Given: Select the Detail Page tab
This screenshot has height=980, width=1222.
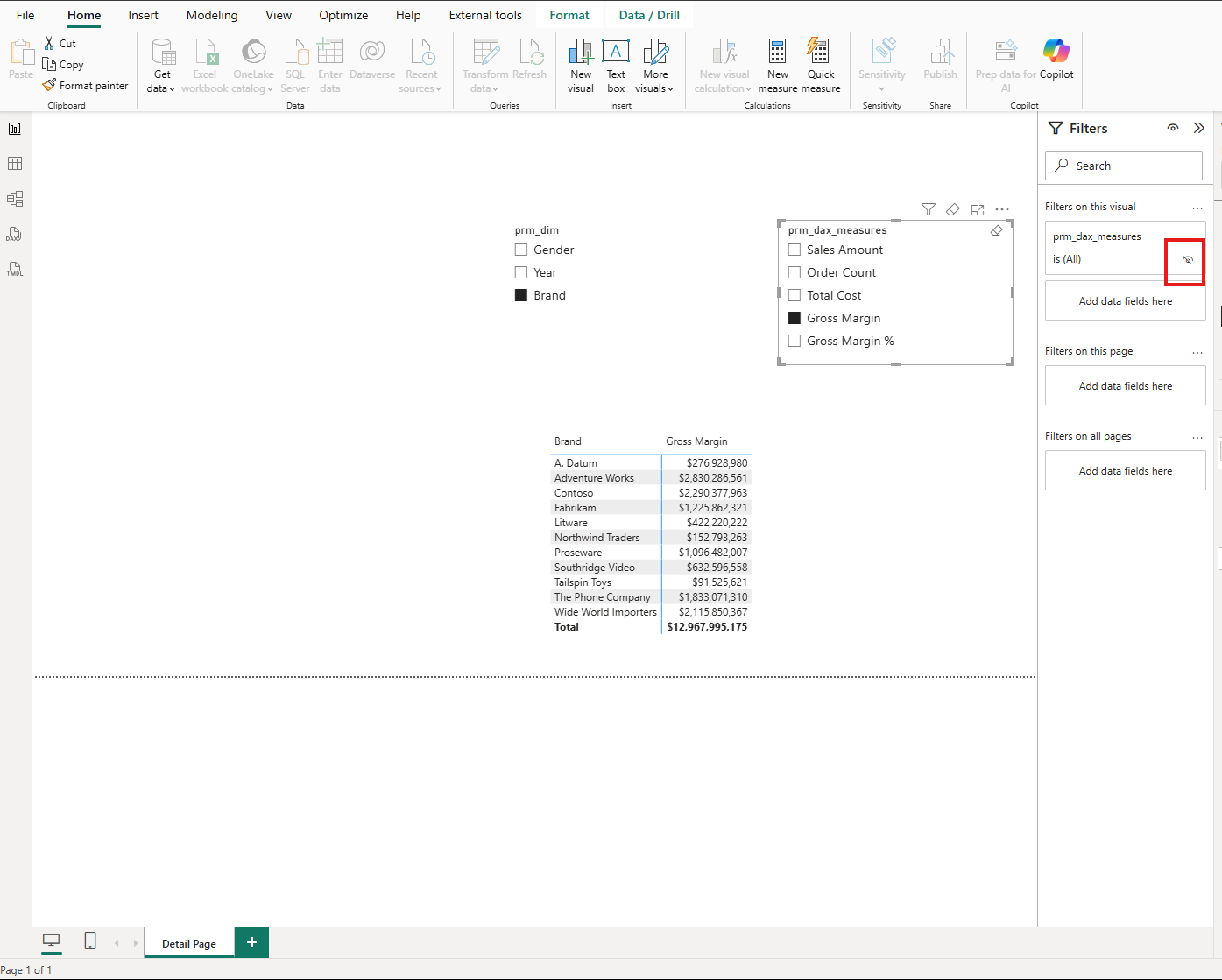Looking at the screenshot, I should 189,943.
